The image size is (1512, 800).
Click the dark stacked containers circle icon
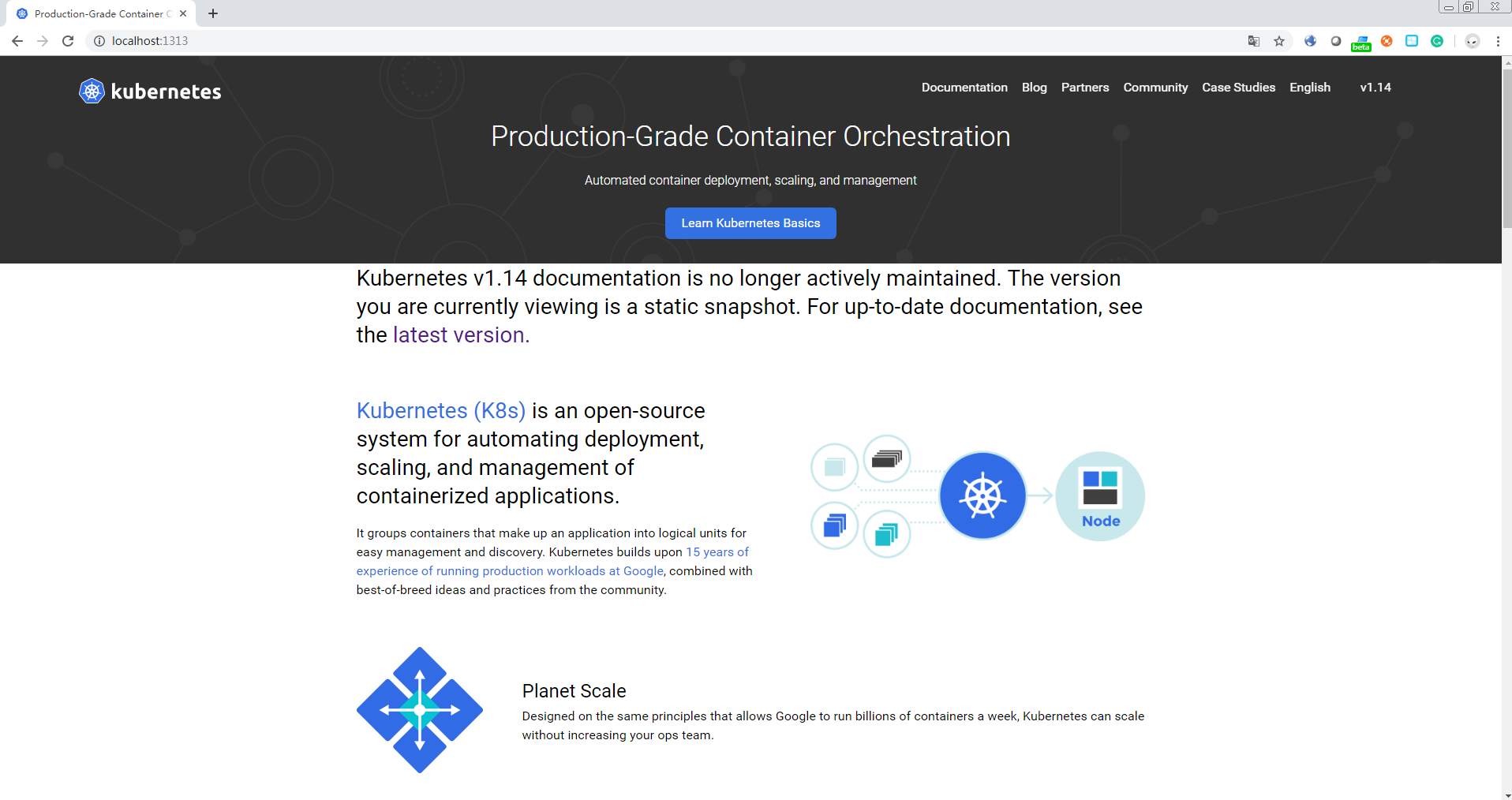pyautogui.click(x=887, y=458)
